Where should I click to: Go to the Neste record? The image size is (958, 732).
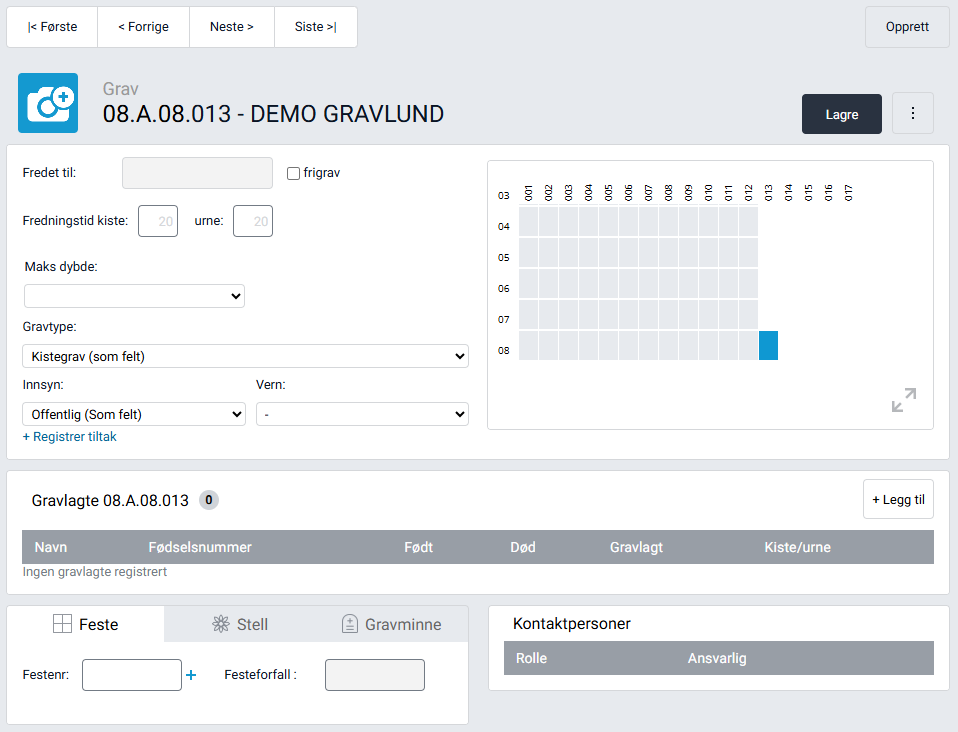(x=231, y=27)
